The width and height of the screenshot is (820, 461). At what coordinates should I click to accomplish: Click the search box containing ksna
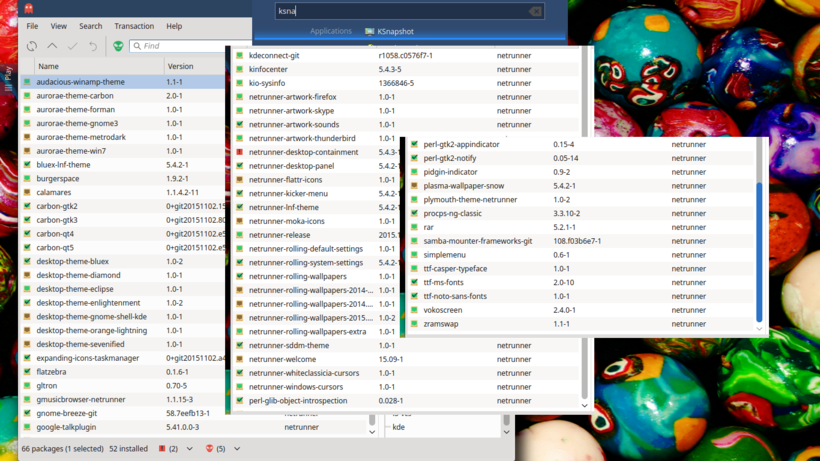pyautogui.click(x=409, y=11)
